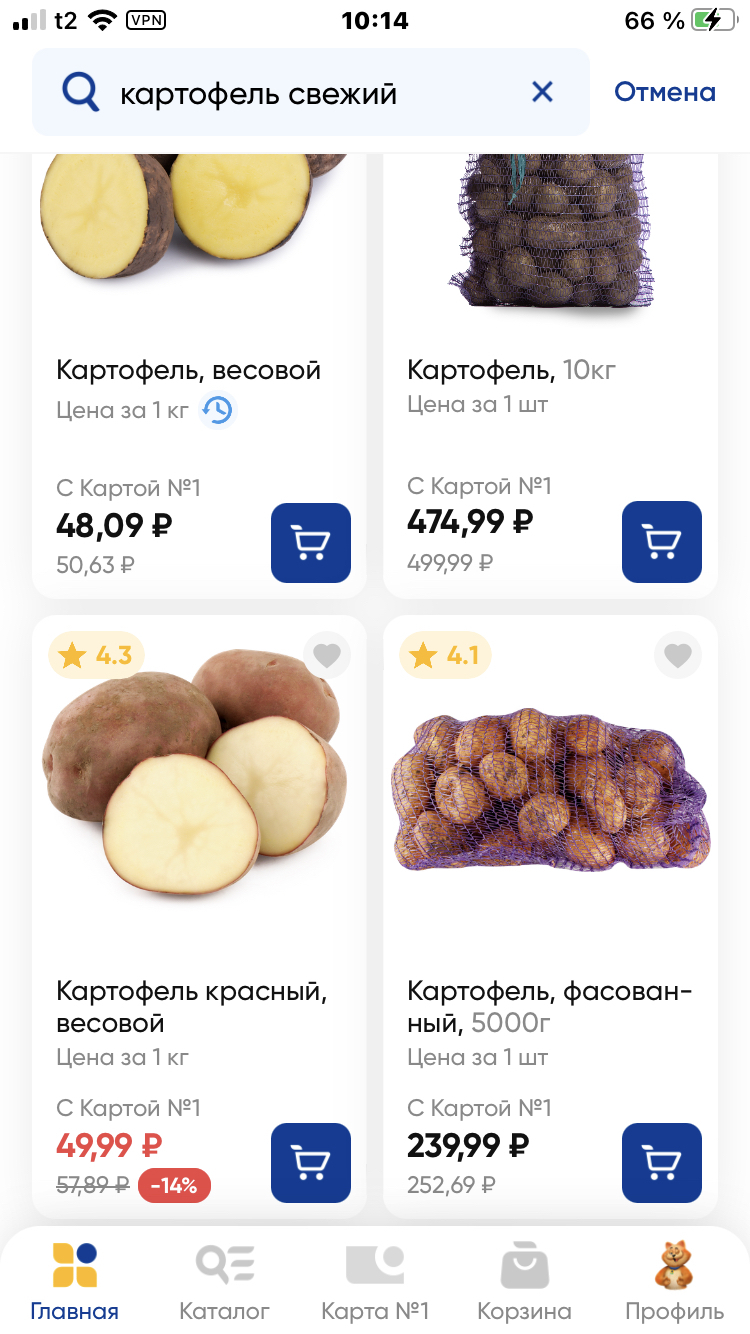This screenshot has height=1334, width=750.
Task: Add Картофель весовой to cart
Action: click(x=310, y=543)
